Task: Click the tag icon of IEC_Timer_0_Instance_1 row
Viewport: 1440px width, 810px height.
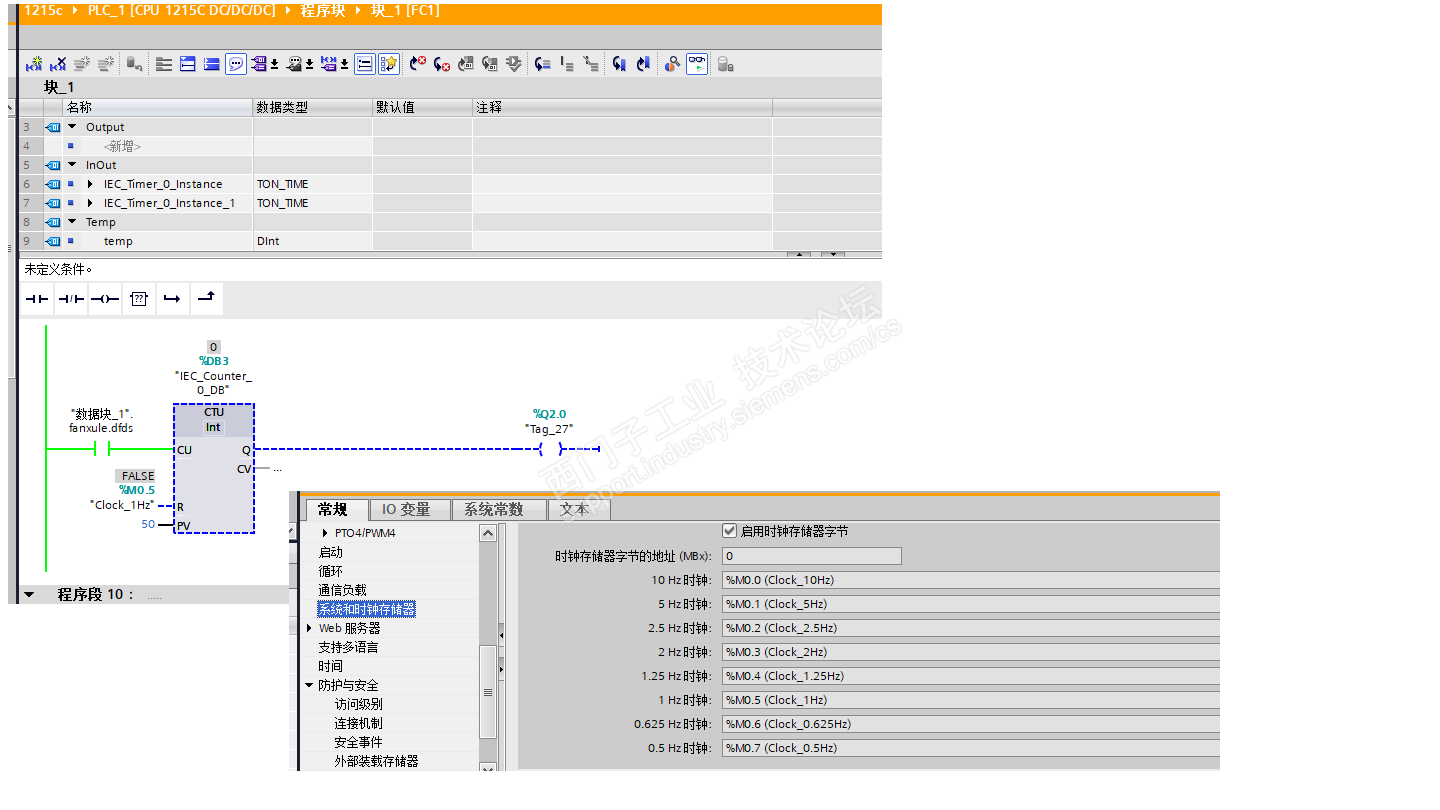Action: pos(54,204)
